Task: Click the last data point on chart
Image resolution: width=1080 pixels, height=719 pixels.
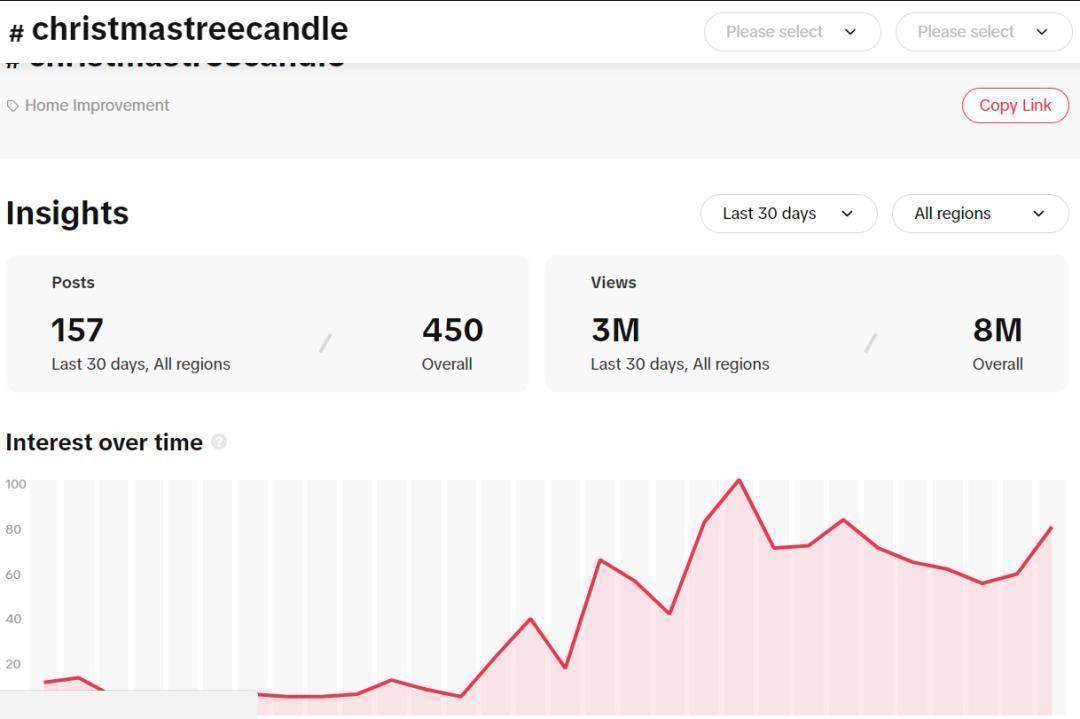Action: 1051,528
